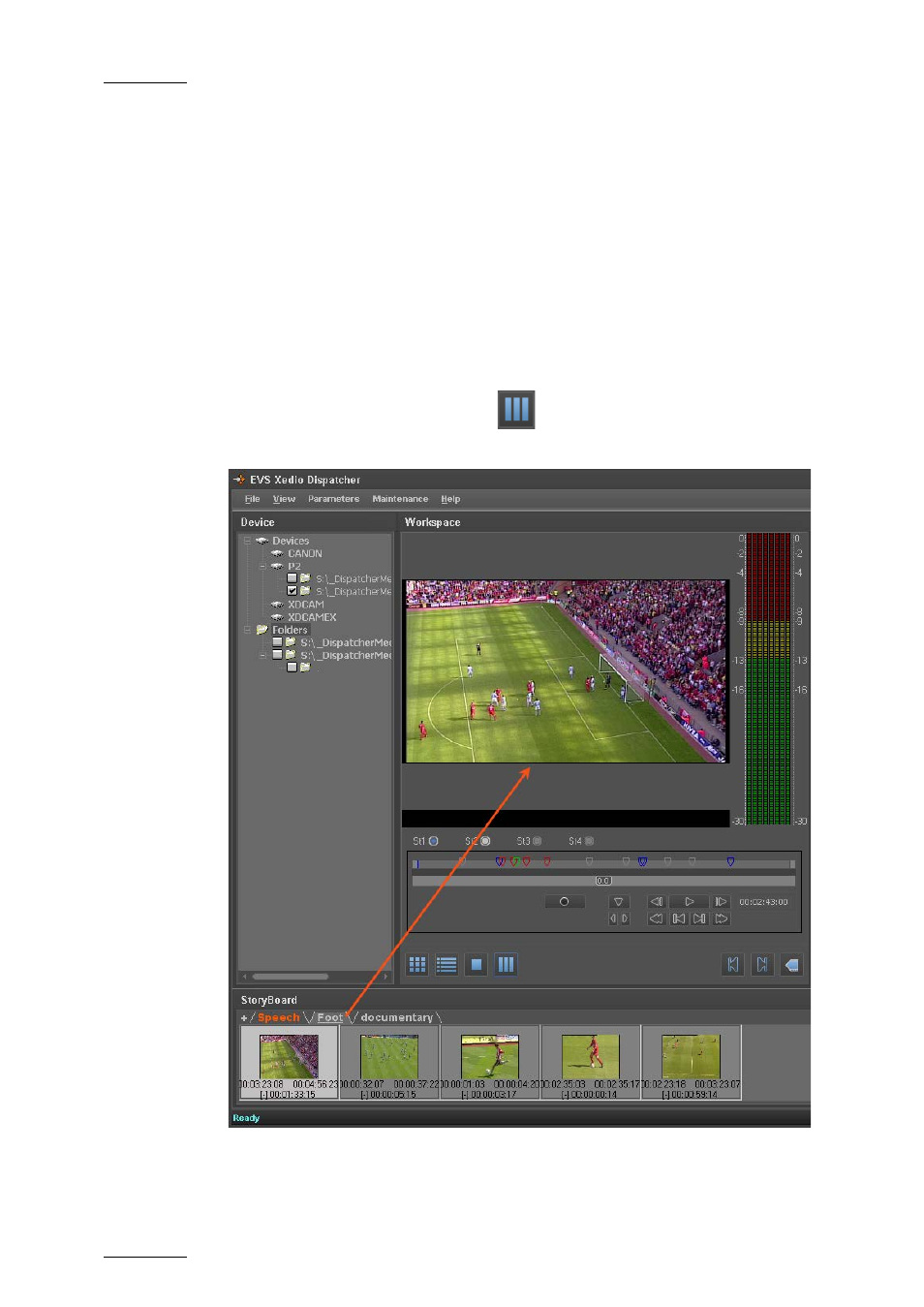Add a new storyboard tab with plus
Image resolution: width=924 pixels, height=1307 pixels.
tap(244, 1018)
